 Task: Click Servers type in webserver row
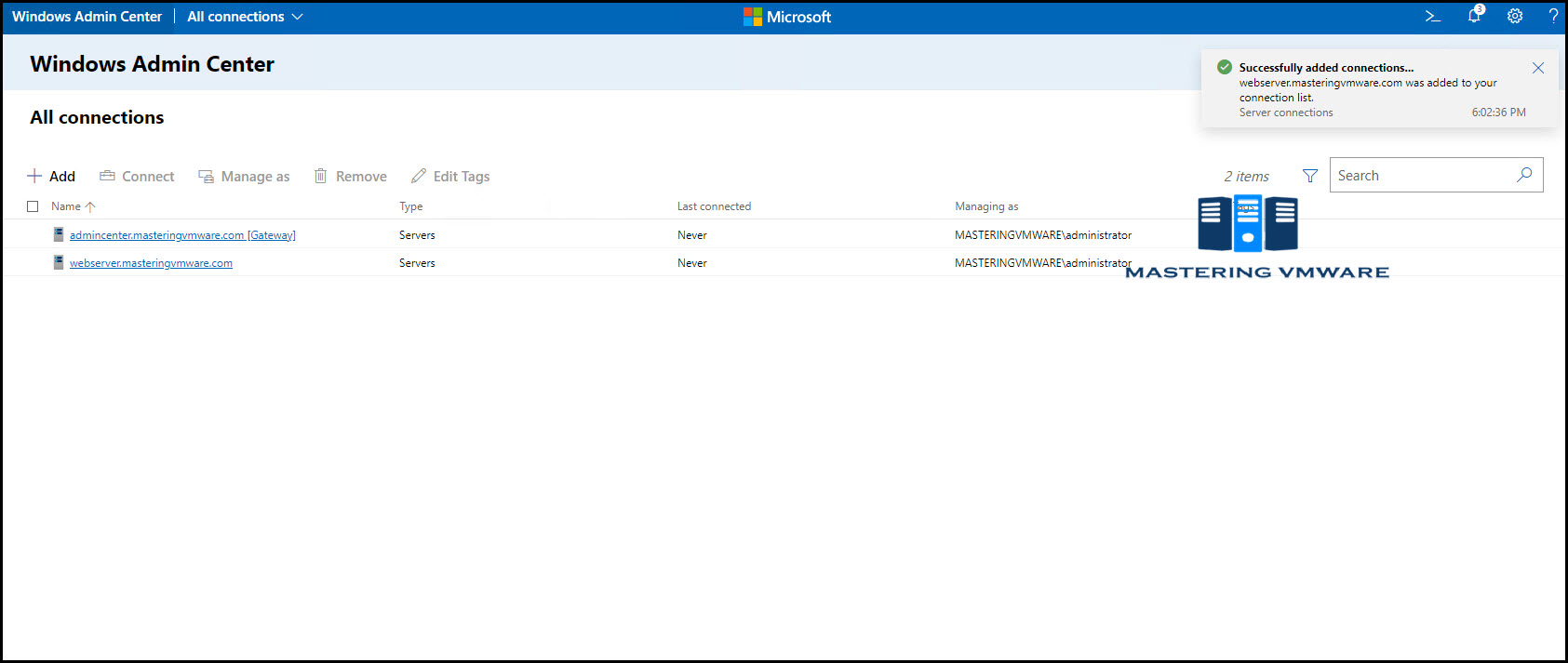(x=417, y=263)
